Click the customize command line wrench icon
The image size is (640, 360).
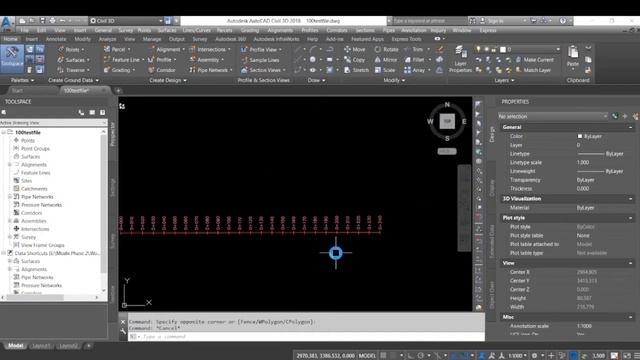click(123, 332)
